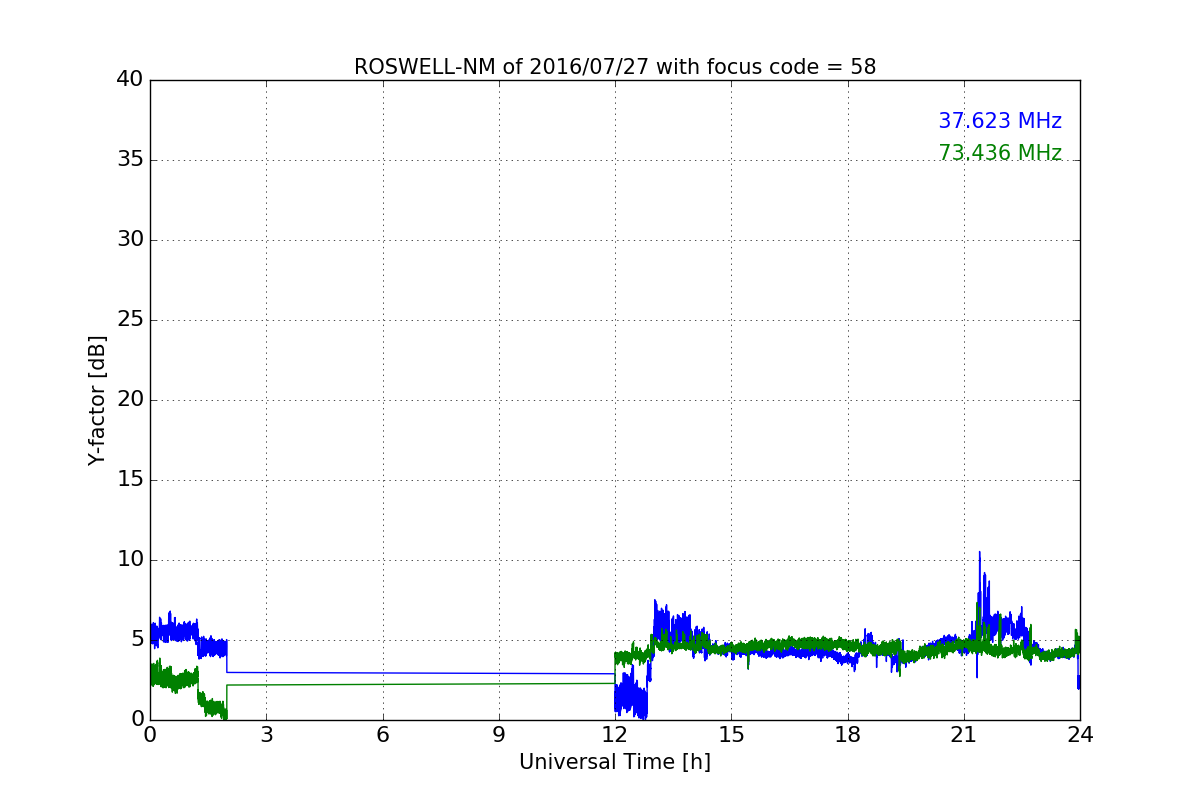
Task: Click y-axis tick label 20
Action: (130, 400)
